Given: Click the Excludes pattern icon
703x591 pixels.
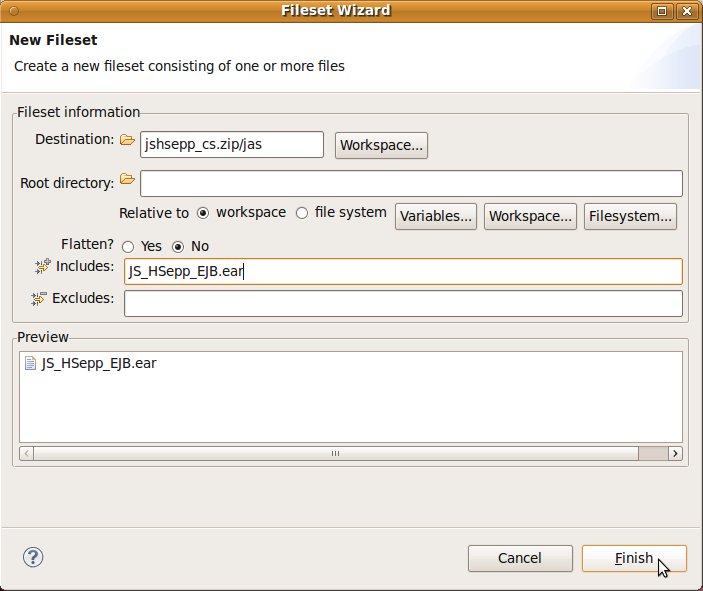Looking at the screenshot, I should point(41,298).
